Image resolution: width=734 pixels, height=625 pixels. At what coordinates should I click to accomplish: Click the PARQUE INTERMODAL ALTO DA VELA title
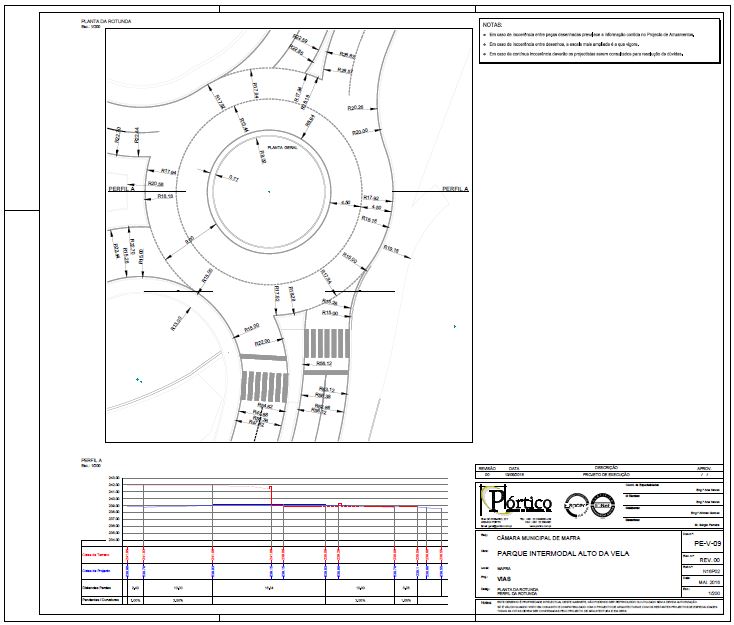[x=562, y=552]
